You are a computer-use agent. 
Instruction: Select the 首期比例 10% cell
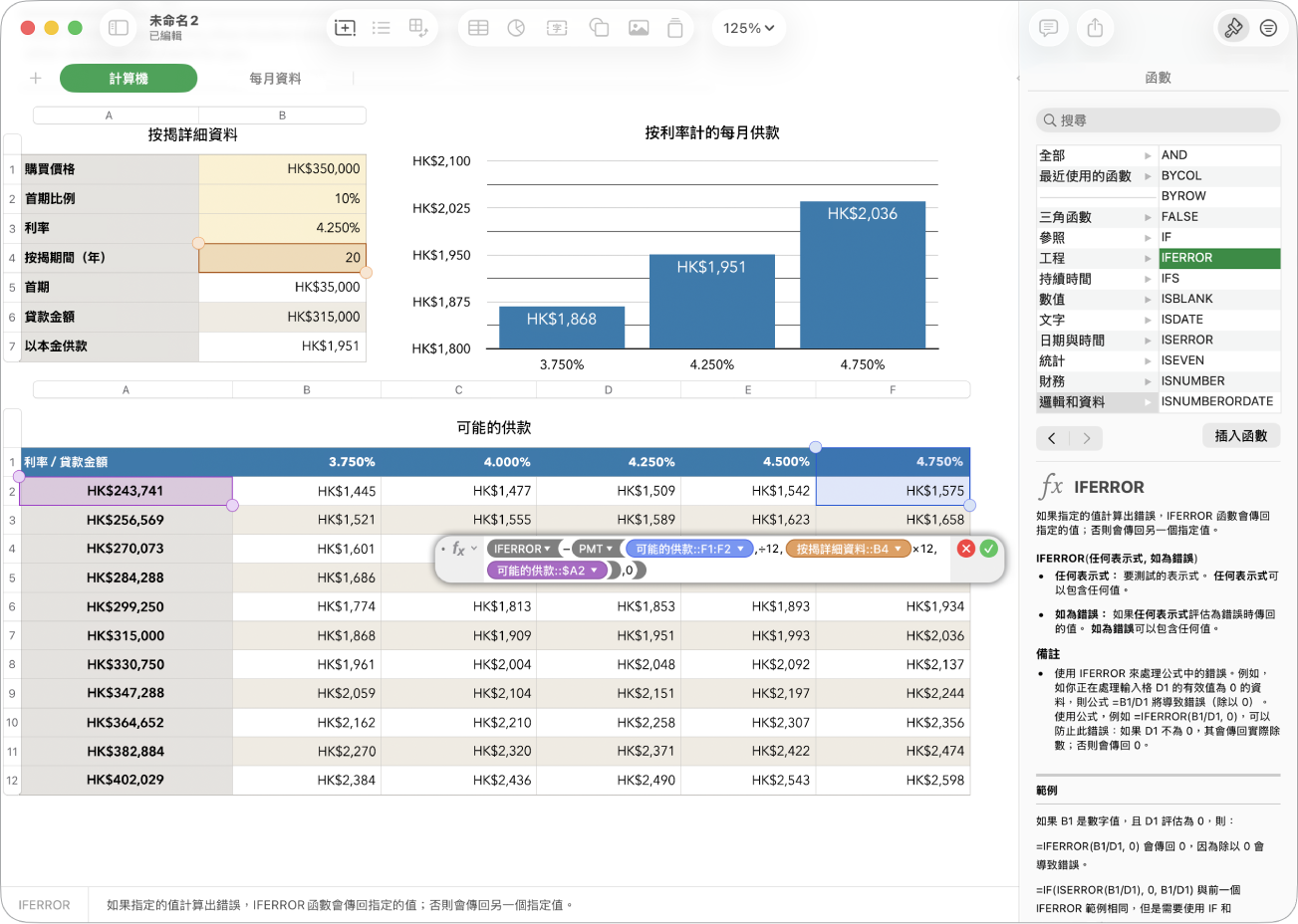(x=282, y=199)
